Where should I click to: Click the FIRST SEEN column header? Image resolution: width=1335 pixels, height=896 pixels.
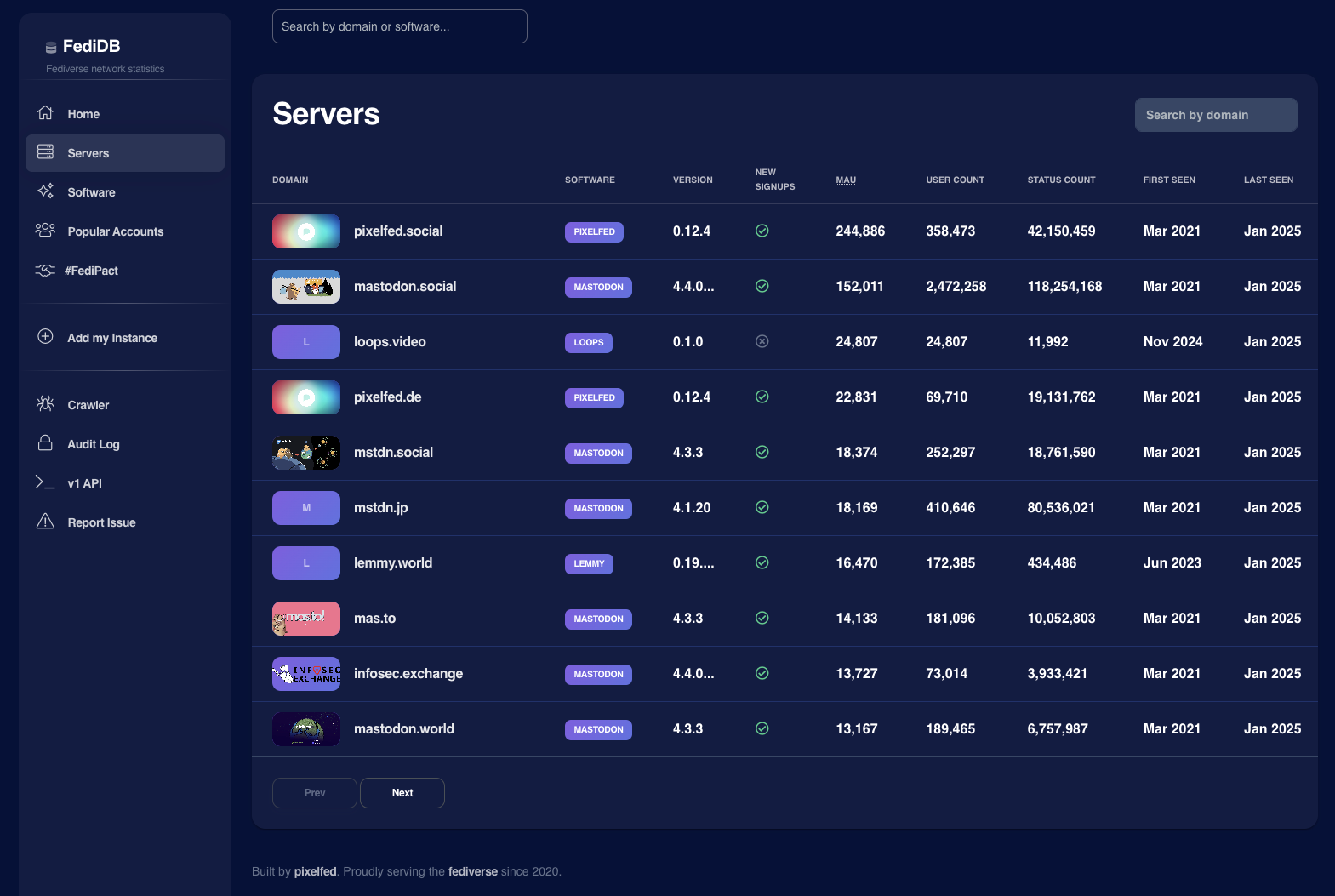point(1169,180)
